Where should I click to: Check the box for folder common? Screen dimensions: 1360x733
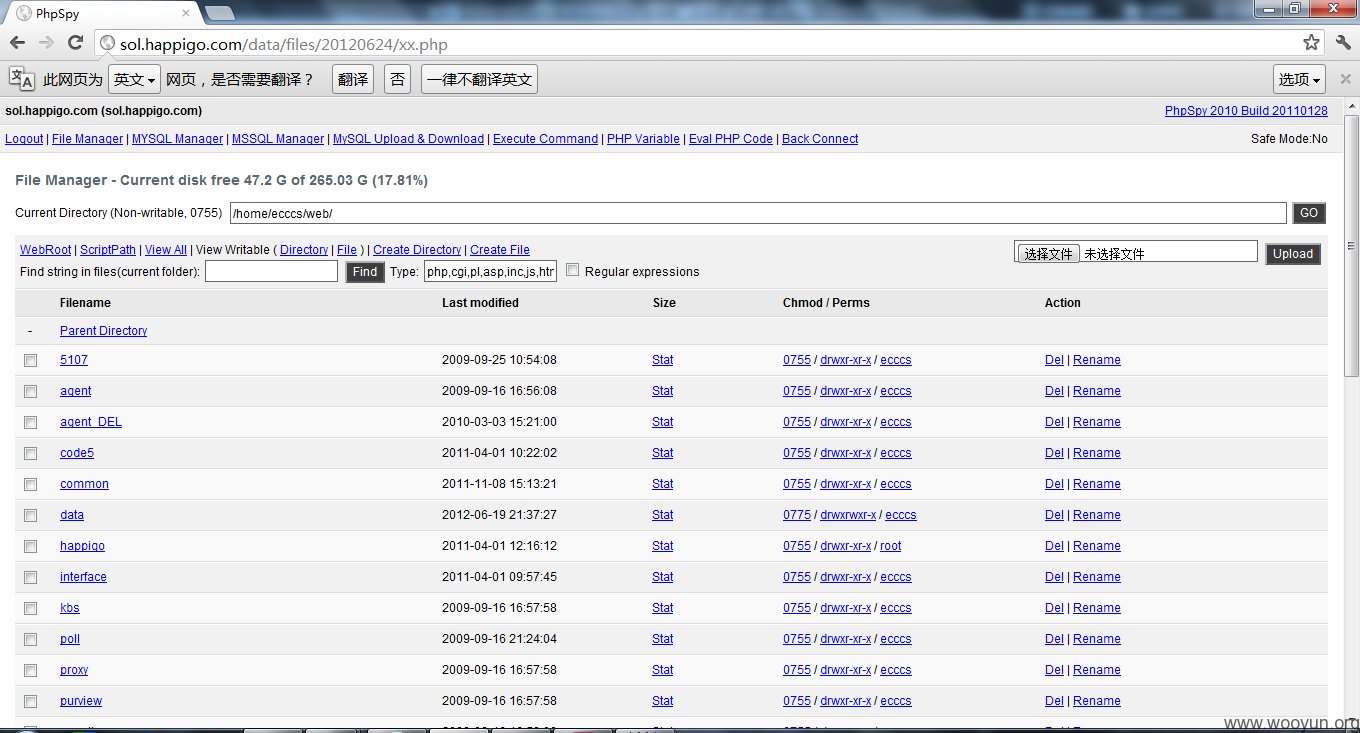(31, 484)
